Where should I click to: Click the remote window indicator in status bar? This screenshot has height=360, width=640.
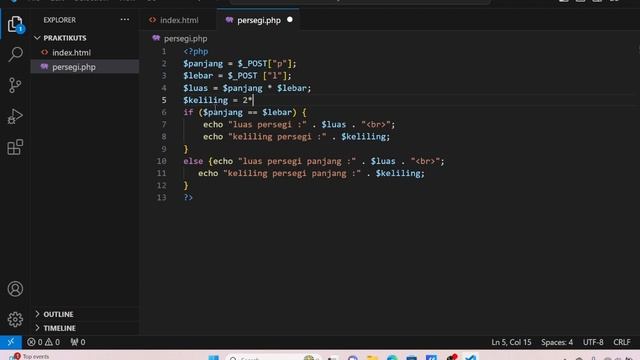coord(11,342)
